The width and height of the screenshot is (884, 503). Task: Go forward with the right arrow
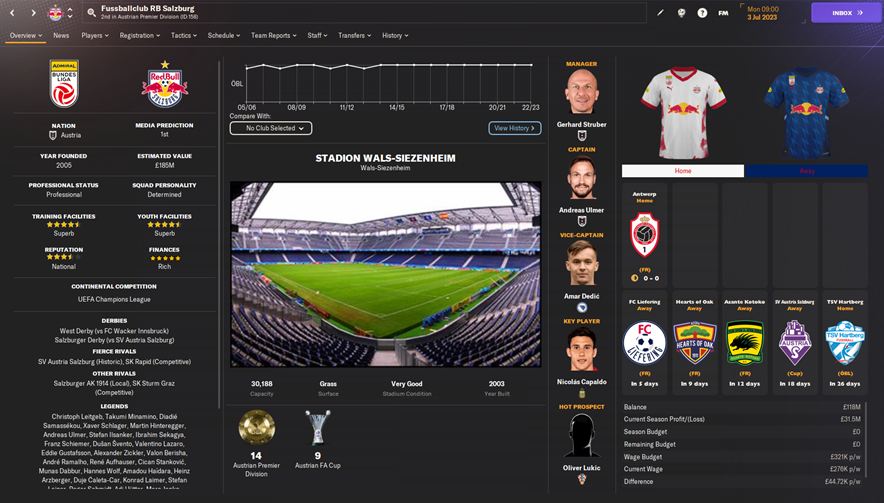pyautogui.click(x=33, y=12)
